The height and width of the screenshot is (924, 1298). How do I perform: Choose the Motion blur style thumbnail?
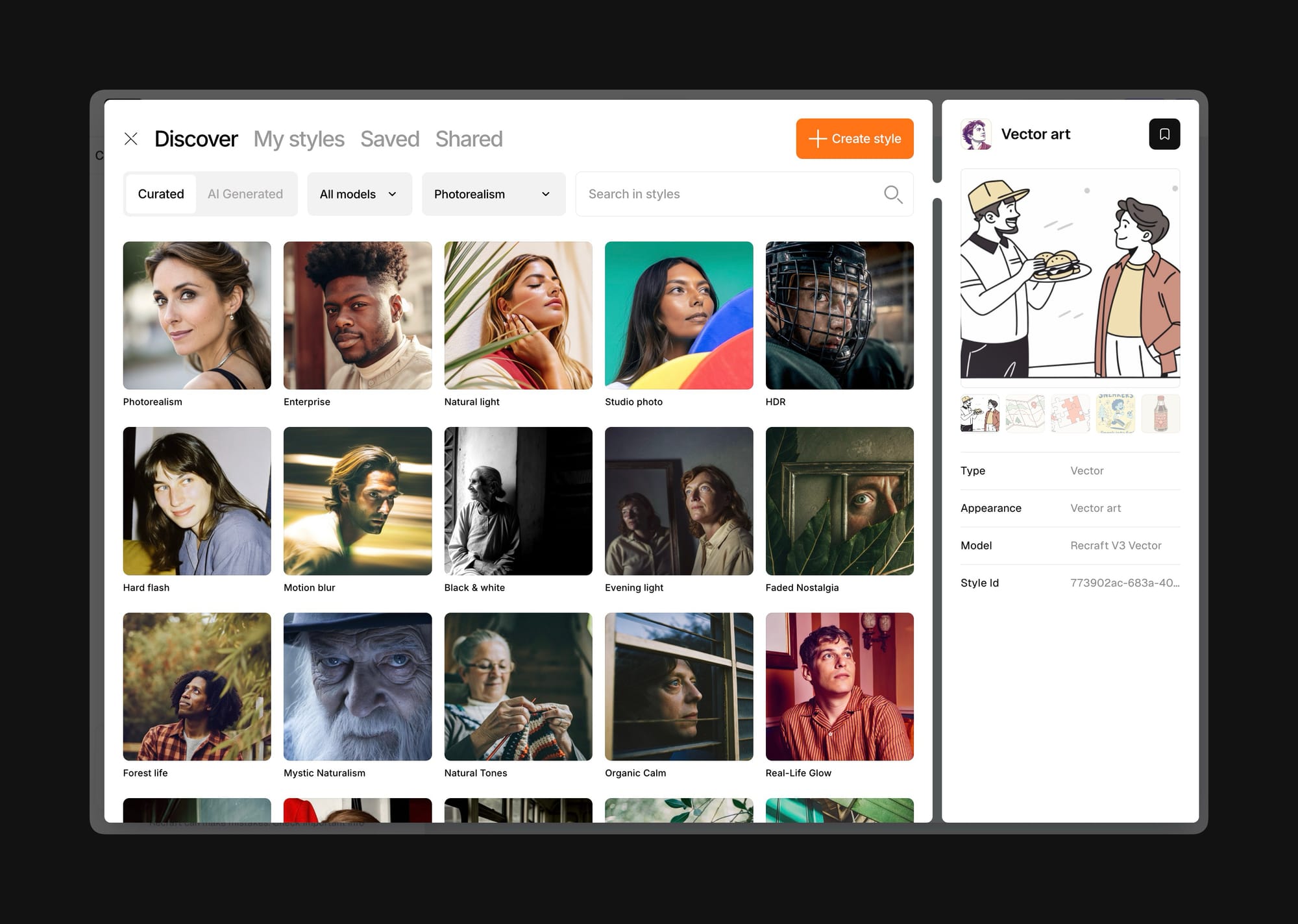[x=358, y=501]
